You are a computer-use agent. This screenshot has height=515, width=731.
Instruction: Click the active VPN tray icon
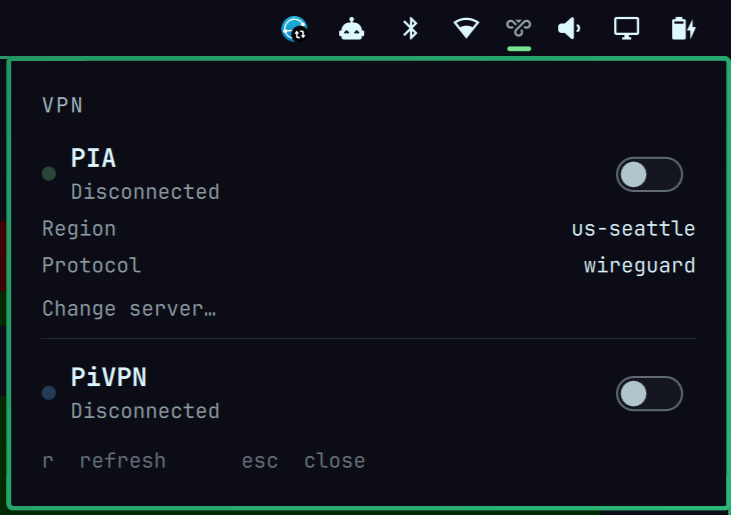518,28
